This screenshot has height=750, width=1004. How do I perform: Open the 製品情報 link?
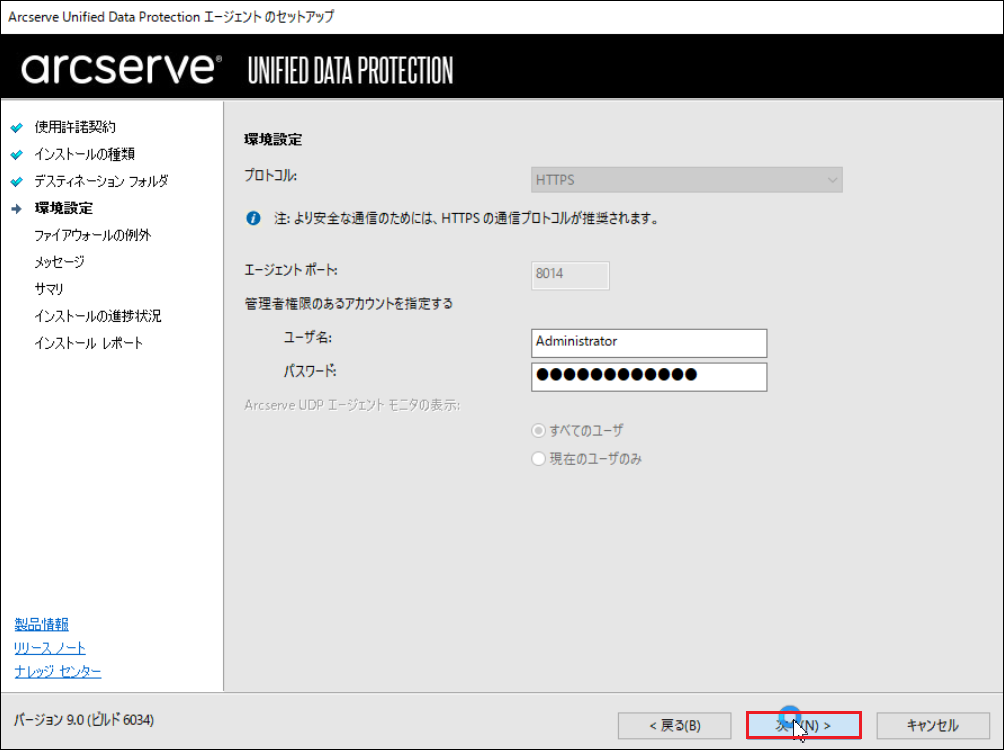[42, 624]
